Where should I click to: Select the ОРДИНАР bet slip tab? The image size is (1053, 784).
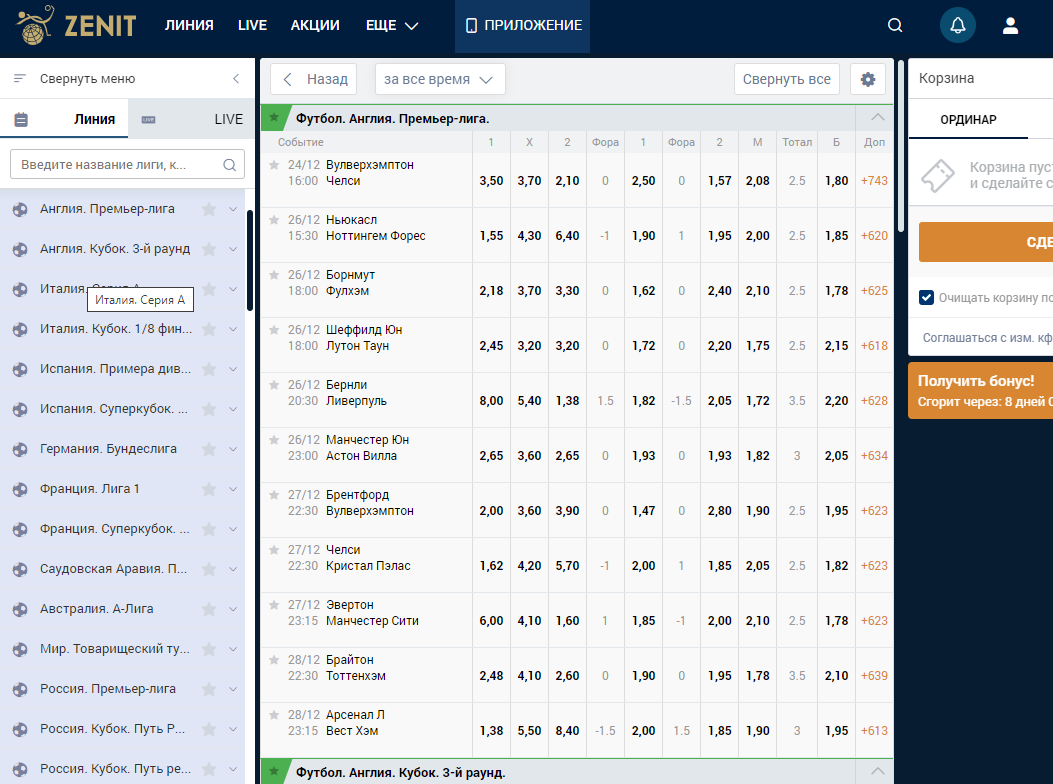(968, 120)
